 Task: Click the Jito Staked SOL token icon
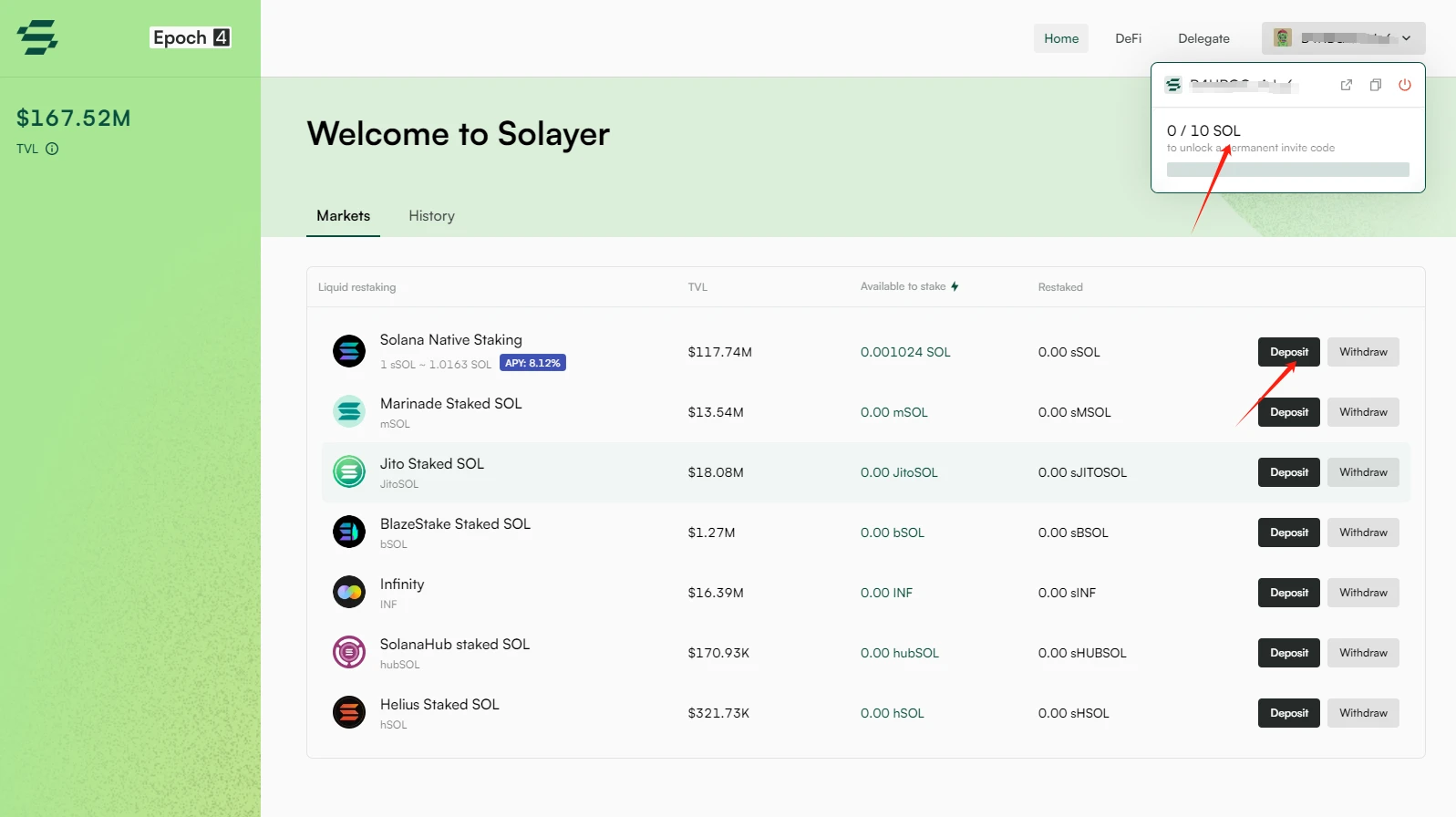[x=348, y=471]
